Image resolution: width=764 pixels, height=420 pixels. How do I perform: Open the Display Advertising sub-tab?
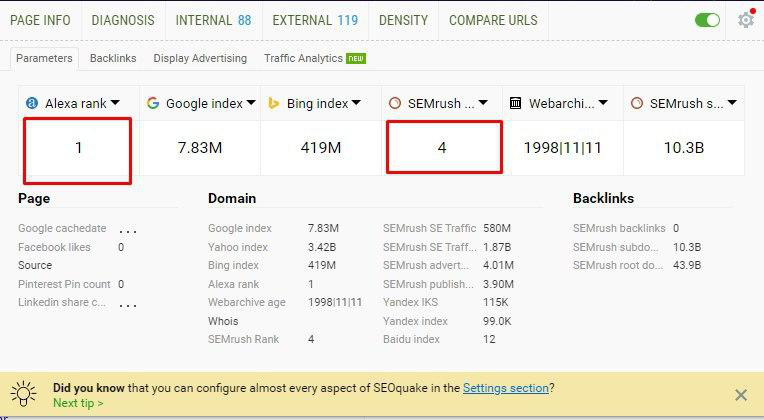[x=200, y=58]
